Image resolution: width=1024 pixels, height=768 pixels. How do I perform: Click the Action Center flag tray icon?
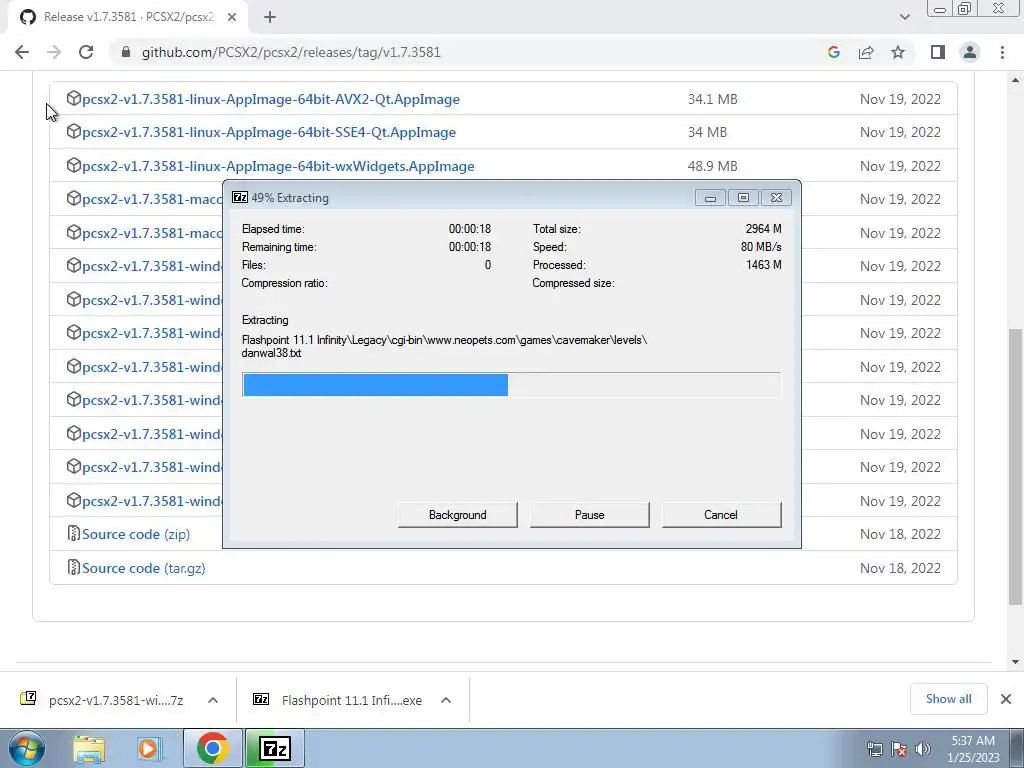coord(899,749)
